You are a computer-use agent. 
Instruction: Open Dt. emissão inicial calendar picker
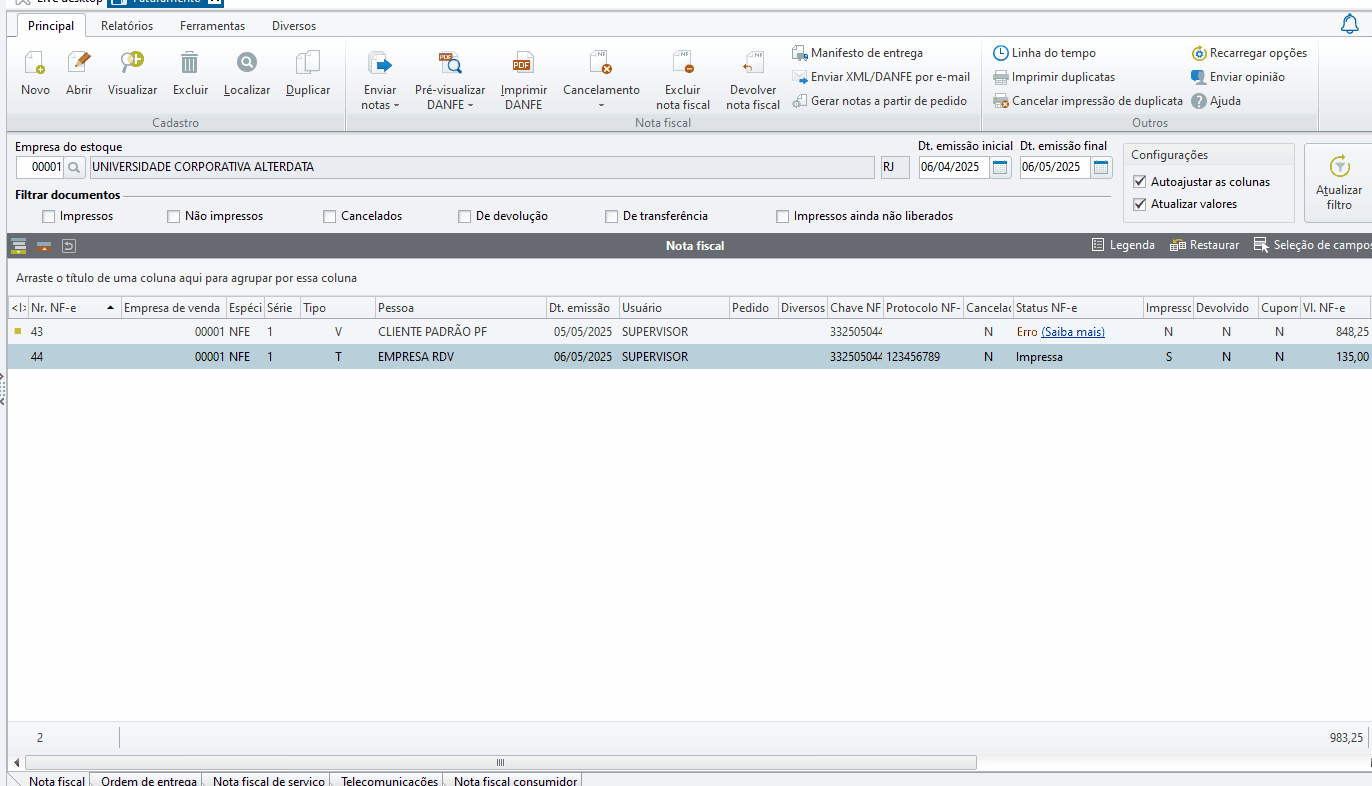[x=1000, y=168]
